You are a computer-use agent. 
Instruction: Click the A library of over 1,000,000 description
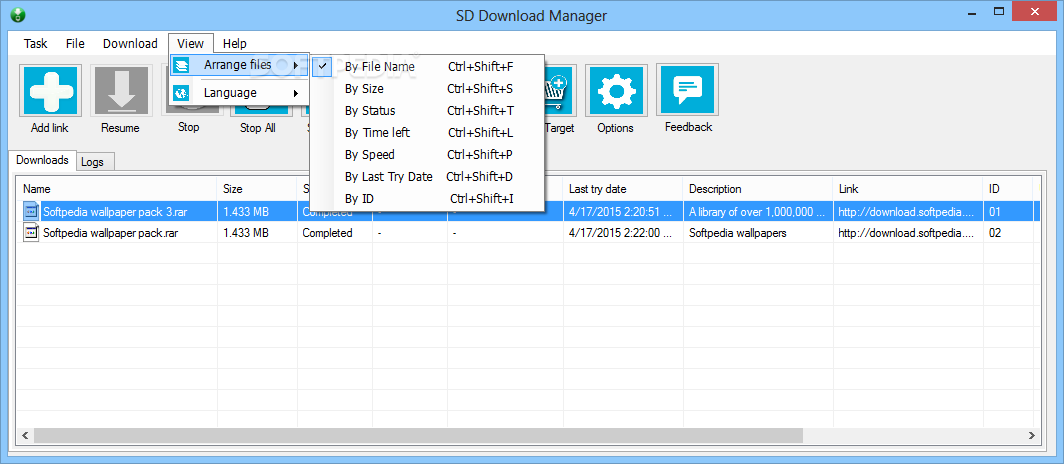[757, 212]
